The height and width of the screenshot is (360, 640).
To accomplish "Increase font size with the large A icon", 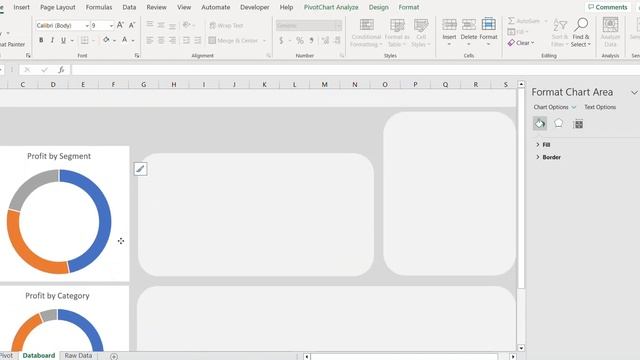I will coord(120,25).
